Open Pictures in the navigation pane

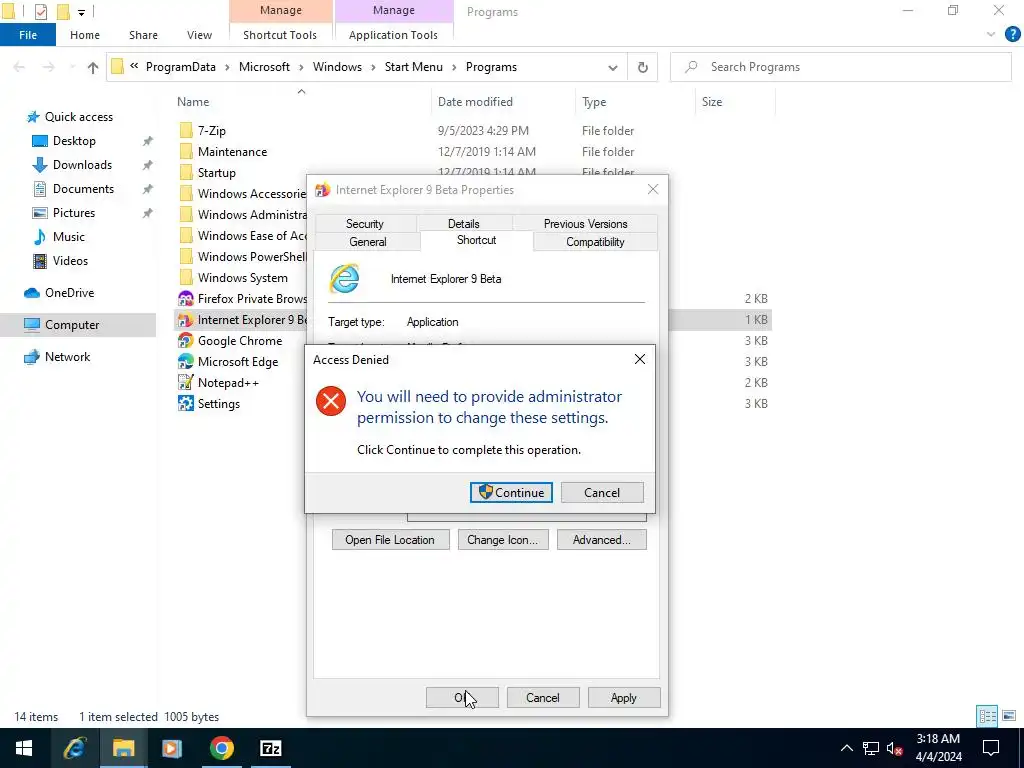pos(74,213)
